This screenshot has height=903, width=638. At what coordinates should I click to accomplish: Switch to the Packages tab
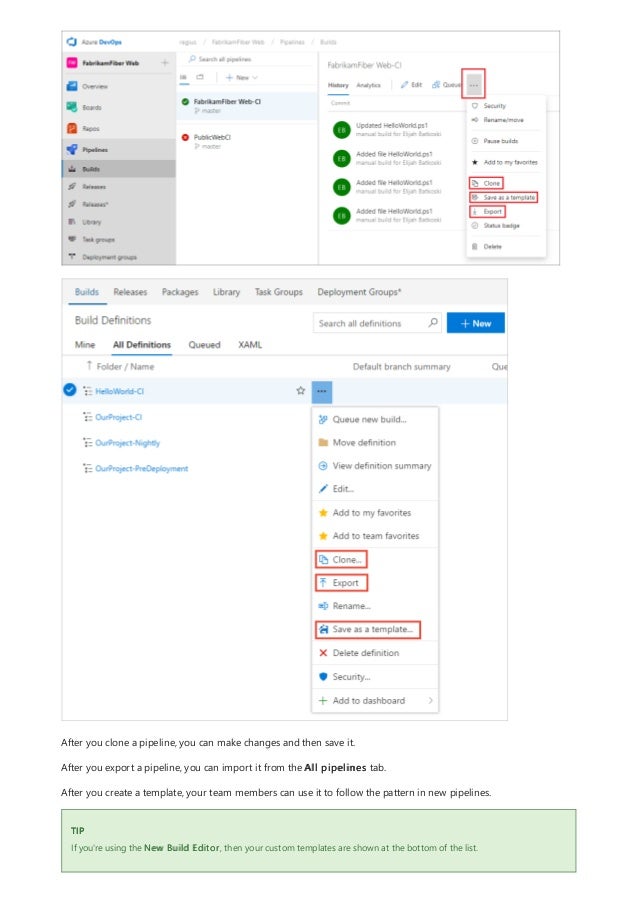180,292
